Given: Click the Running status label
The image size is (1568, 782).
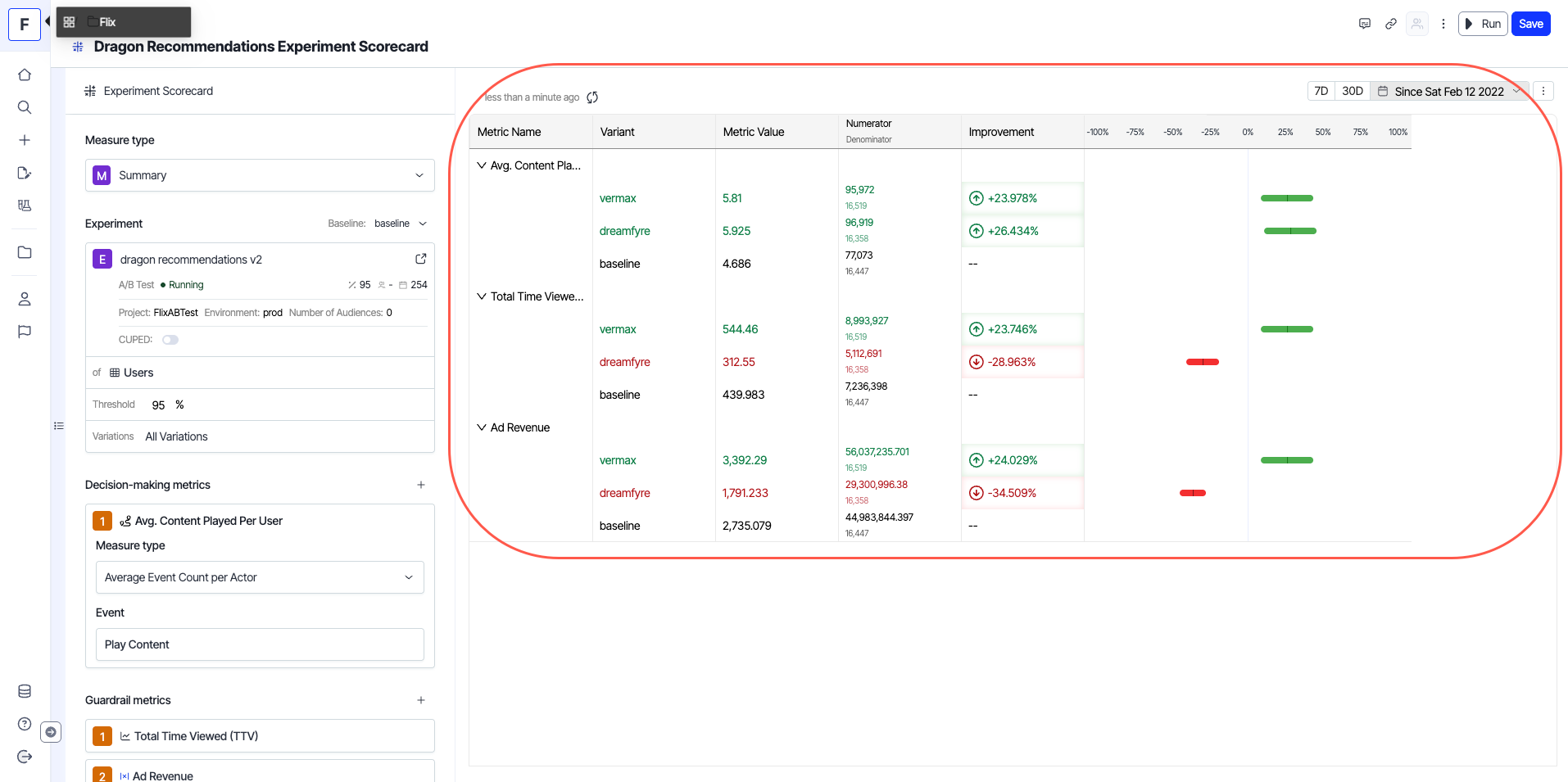Looking at the screenshot, I should point(186,285).
